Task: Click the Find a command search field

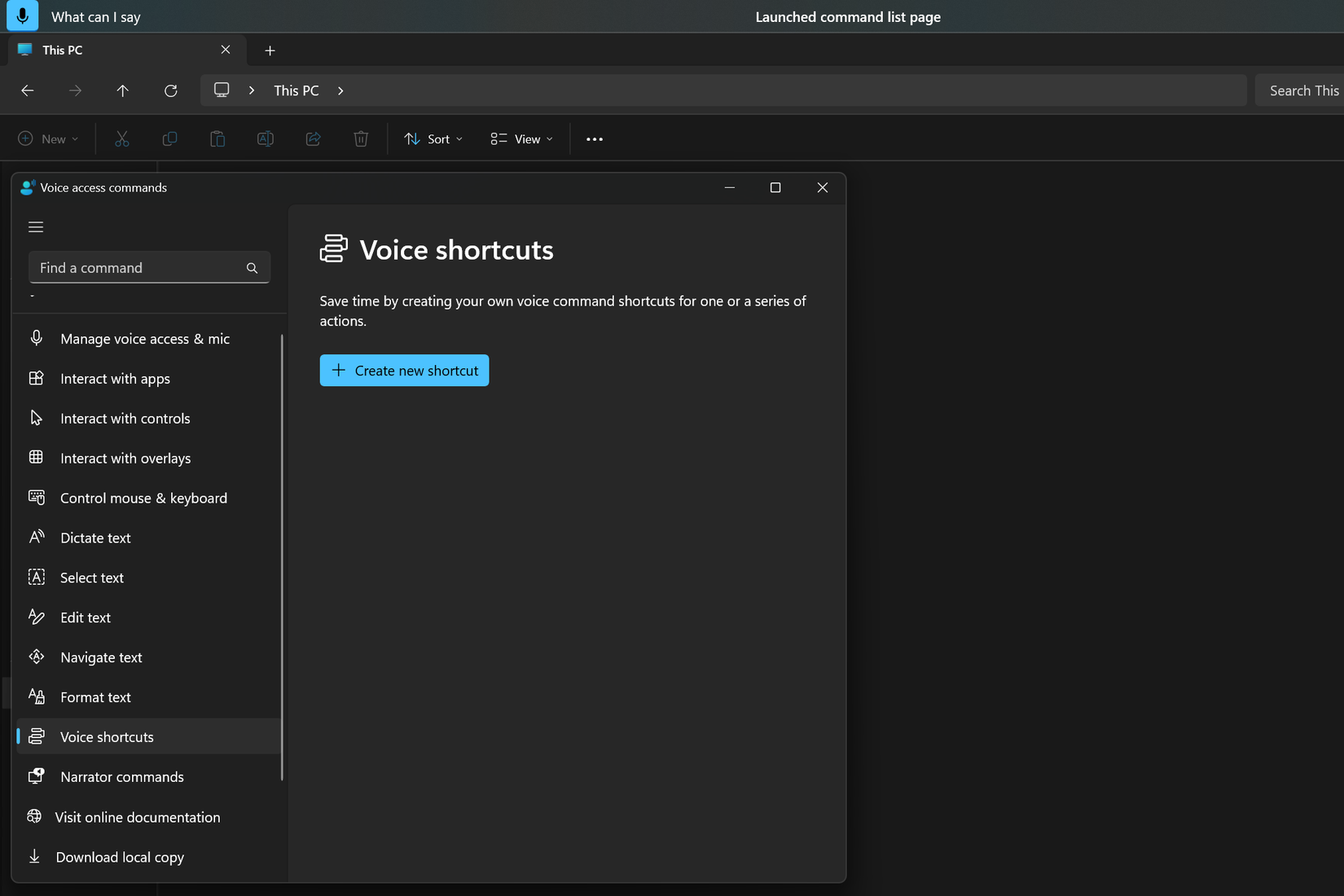Action: (134, 268)
